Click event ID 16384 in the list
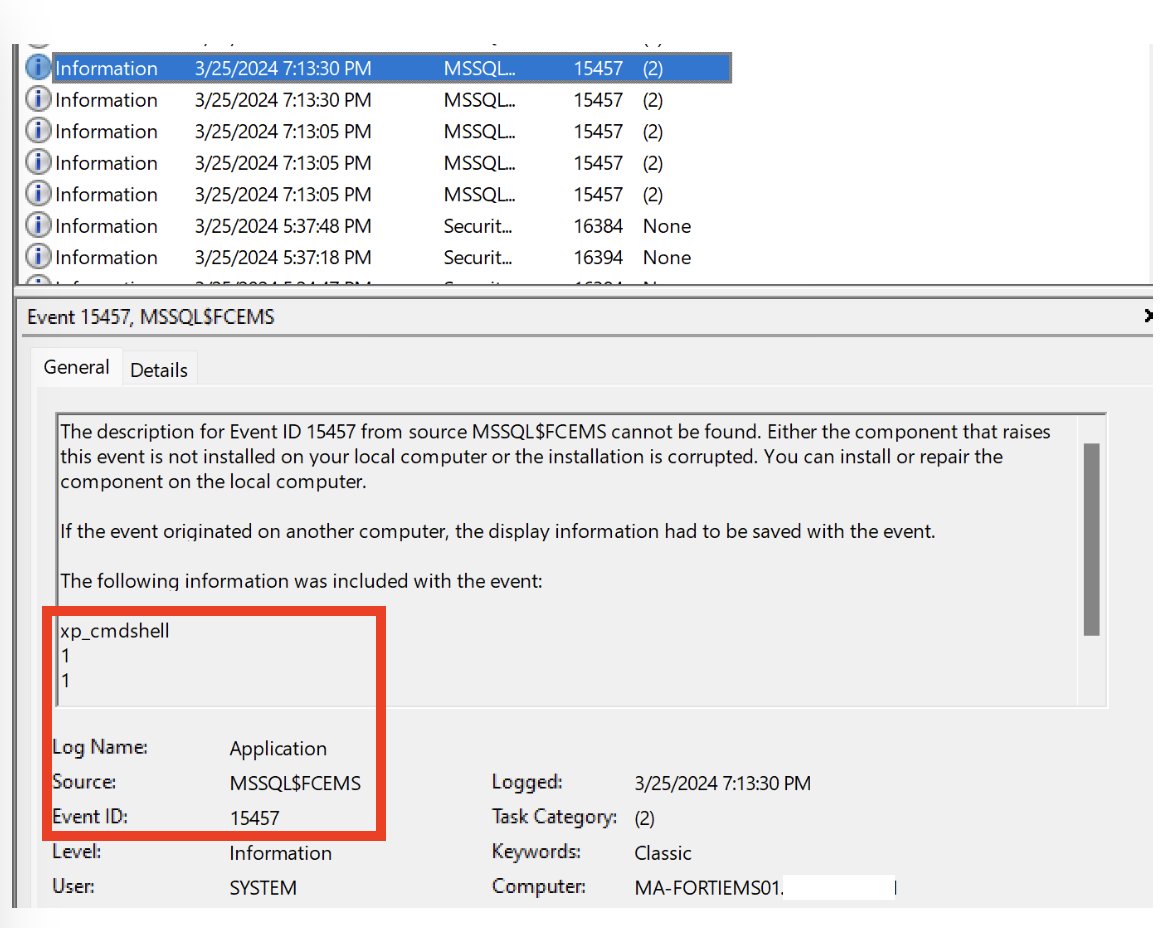 (598, 226)
